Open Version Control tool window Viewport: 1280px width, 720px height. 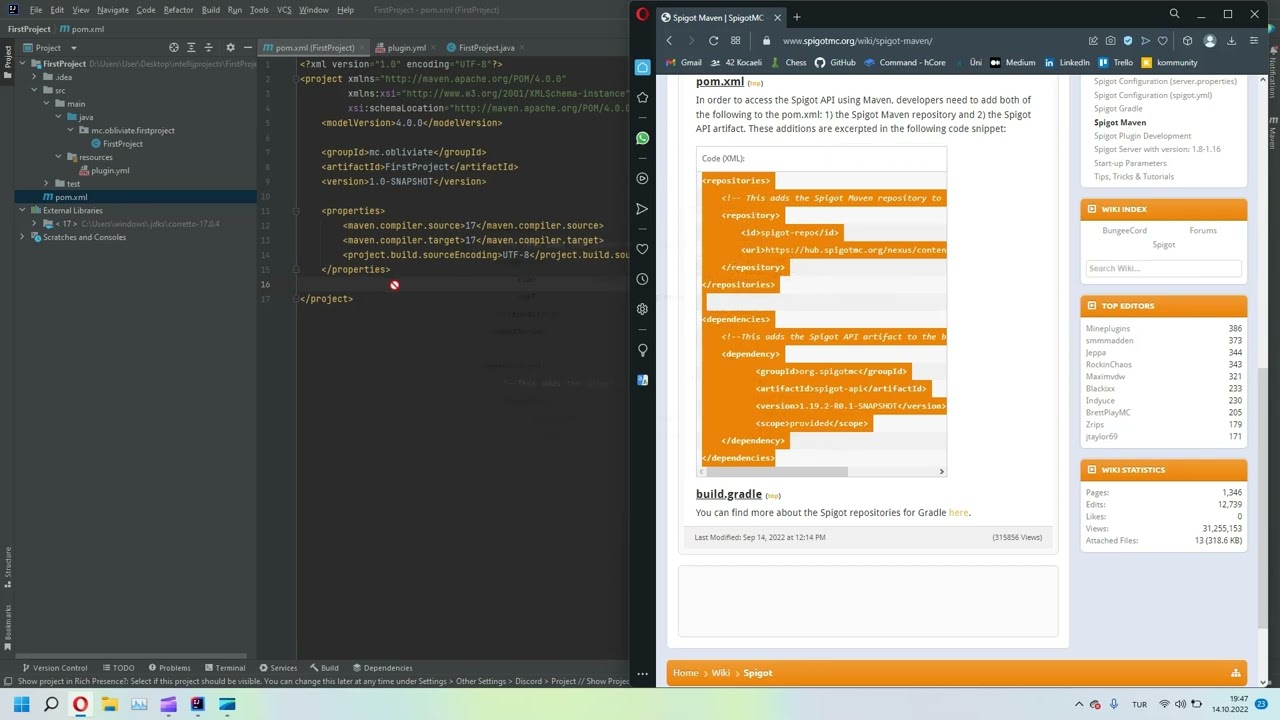click(x=54, y=668)
